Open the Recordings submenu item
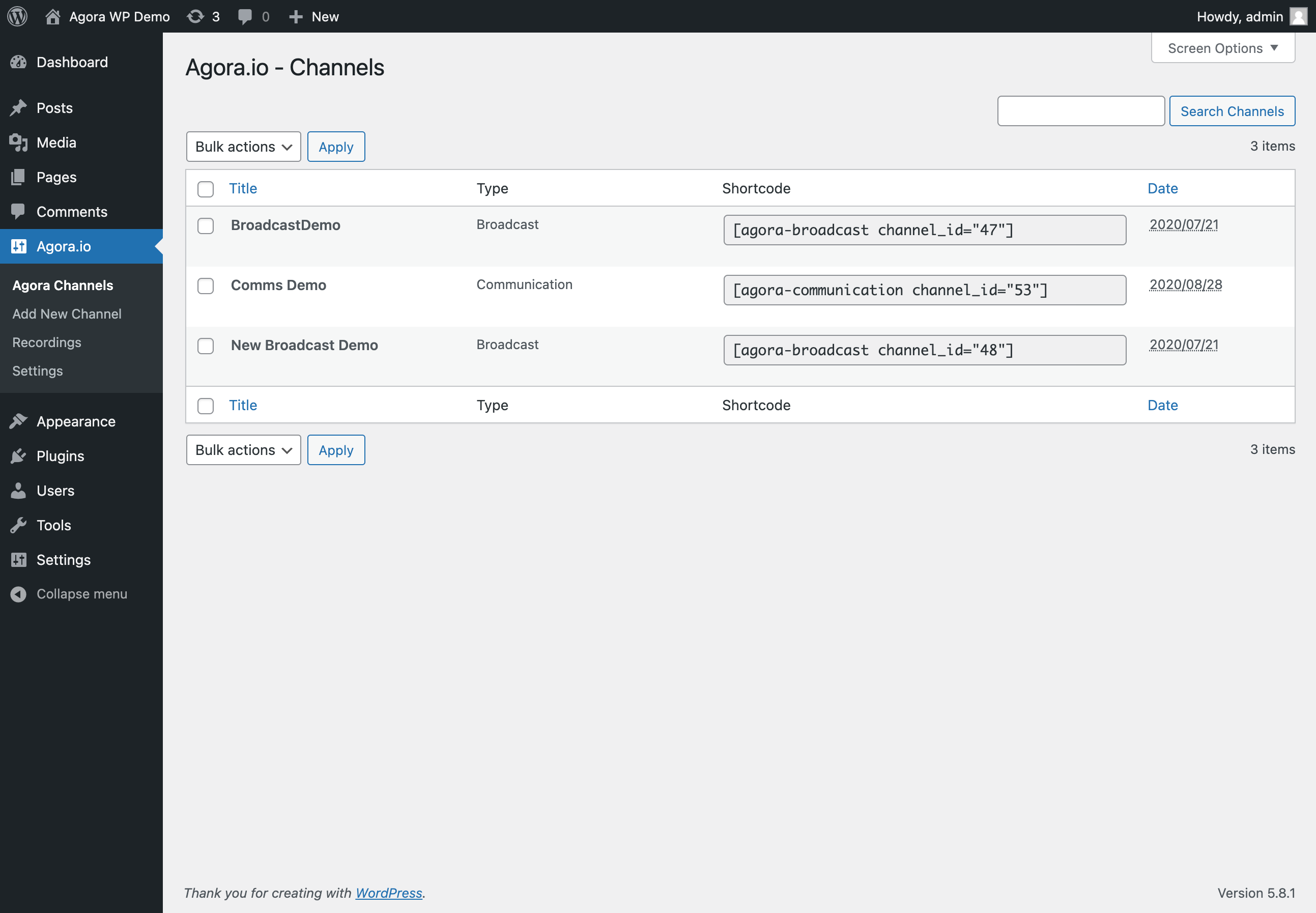This screenshot has width=1316, height=913. pos(47,342)
